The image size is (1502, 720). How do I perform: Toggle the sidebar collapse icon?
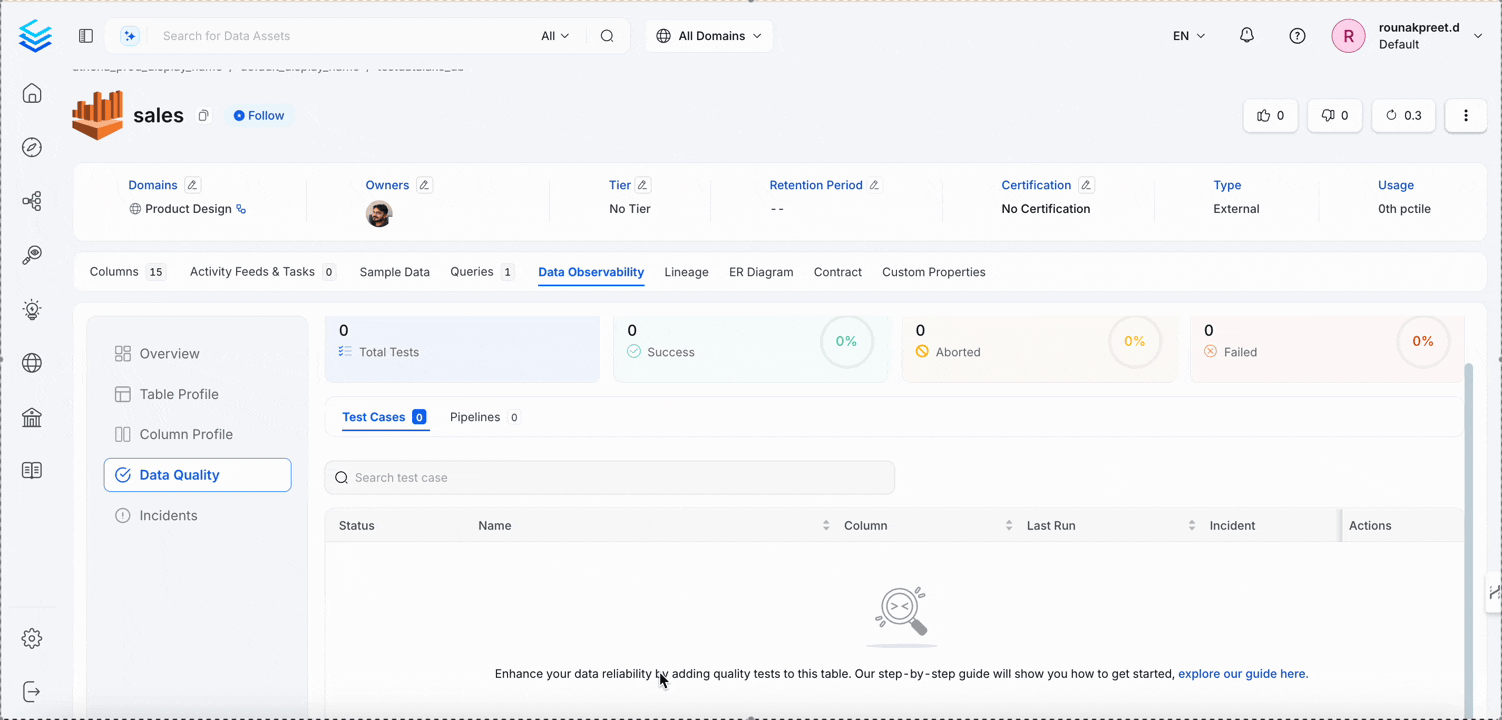coord(86,36)
